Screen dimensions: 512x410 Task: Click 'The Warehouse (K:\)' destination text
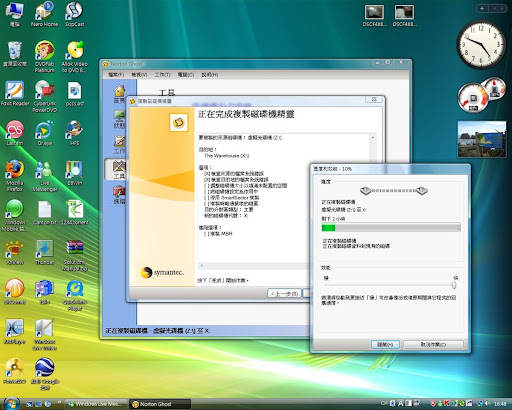[x=227, y=156]
